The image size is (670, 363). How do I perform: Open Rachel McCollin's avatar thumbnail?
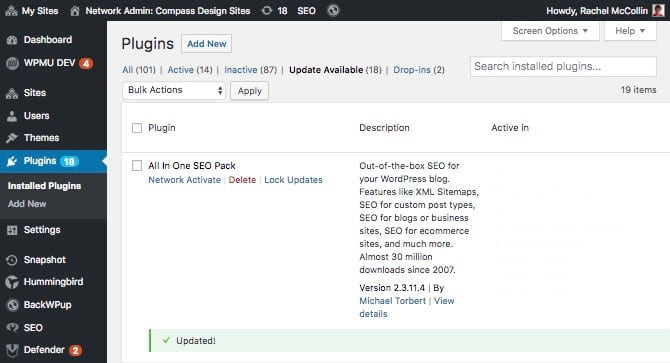pos(658,10)
